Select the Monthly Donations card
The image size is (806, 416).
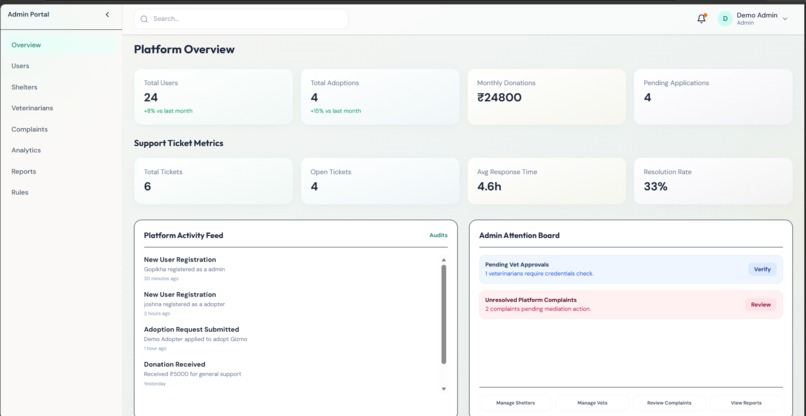(546, 97)
